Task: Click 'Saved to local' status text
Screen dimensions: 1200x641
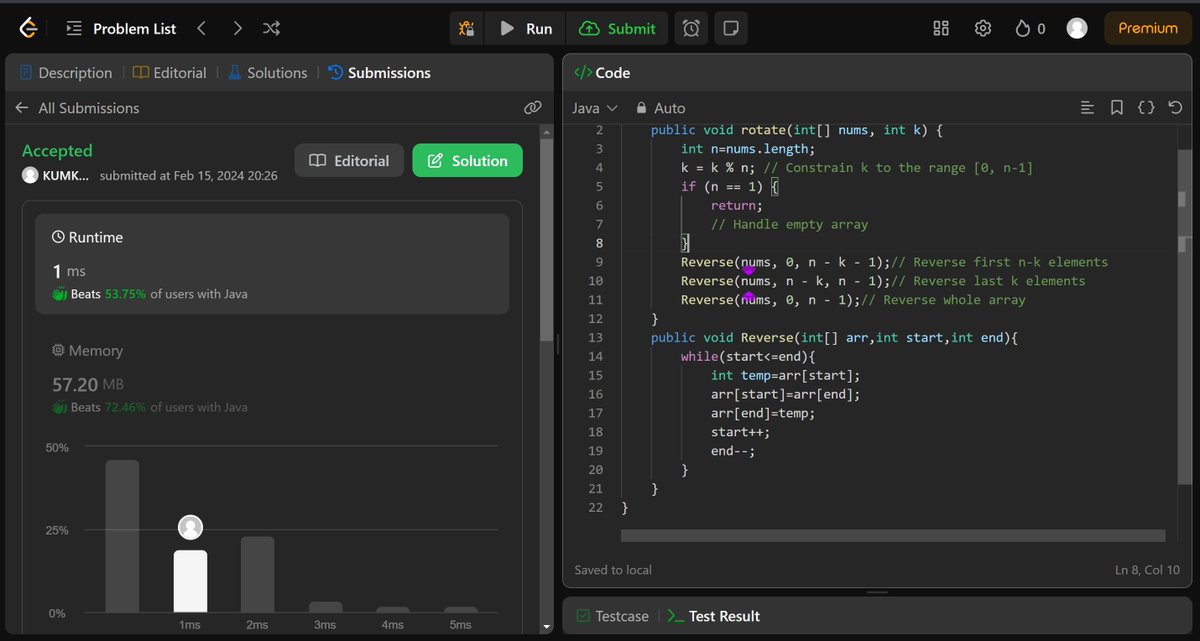Action: click(x=613, y=570)
